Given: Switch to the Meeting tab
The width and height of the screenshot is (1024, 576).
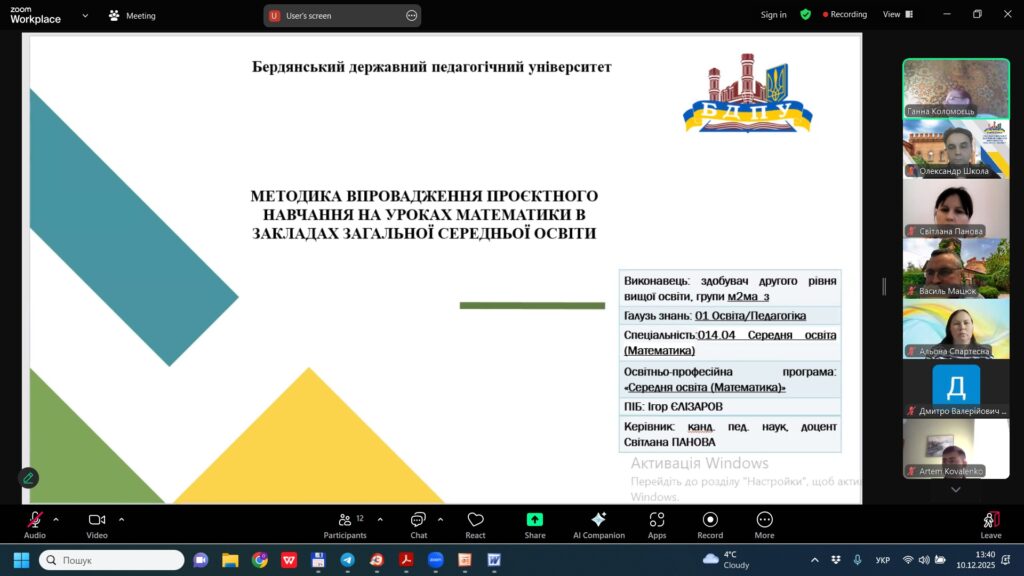Looking at the screenshot, I should 132,16.
